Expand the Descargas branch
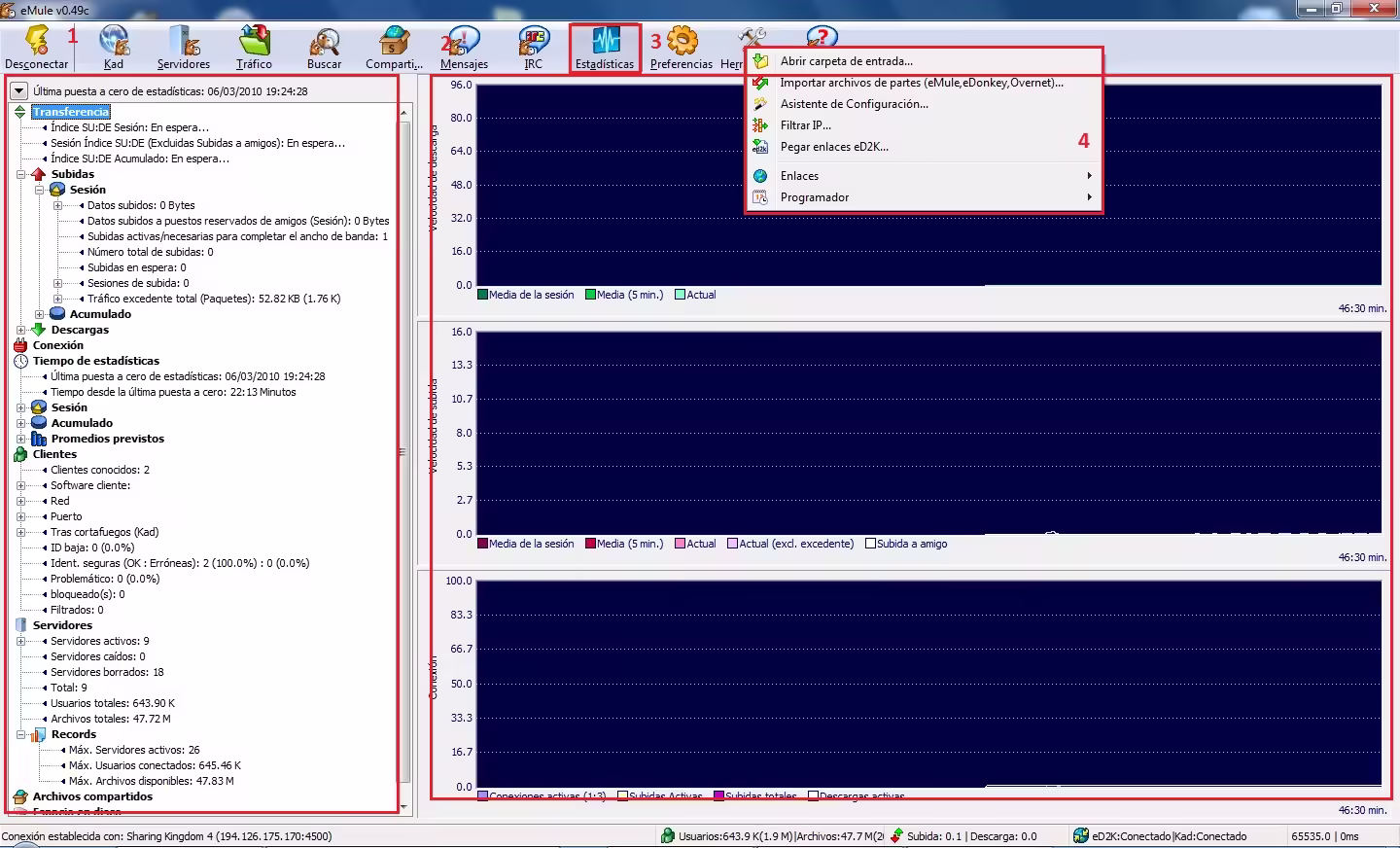Viewport: 1400px width, 848px height. (x=20, y=330)
